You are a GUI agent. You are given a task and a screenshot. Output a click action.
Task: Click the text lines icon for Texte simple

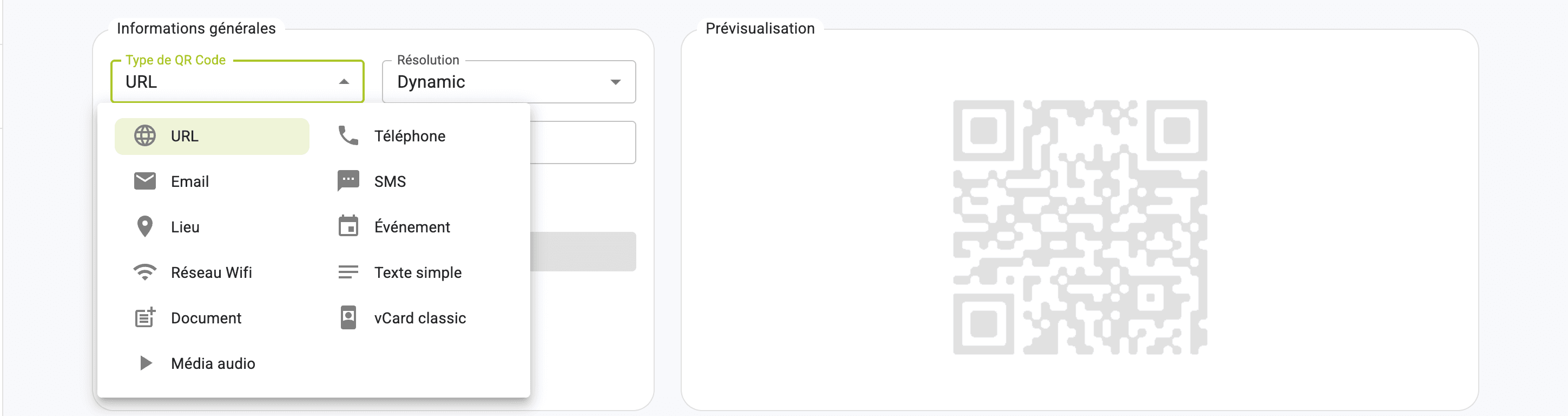click(x=348, y=272)
